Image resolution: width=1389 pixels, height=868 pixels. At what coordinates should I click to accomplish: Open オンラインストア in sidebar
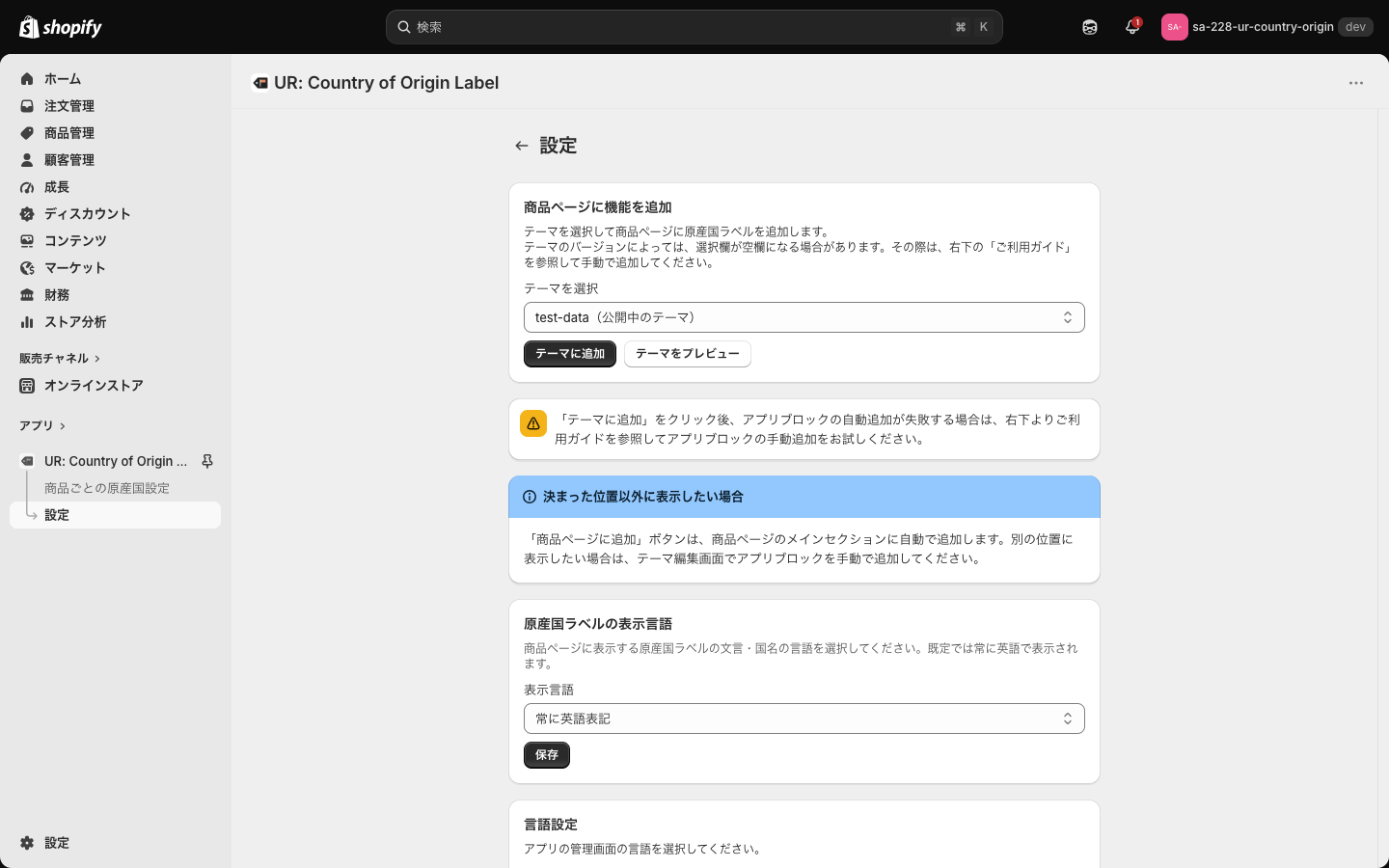[115, 386]
